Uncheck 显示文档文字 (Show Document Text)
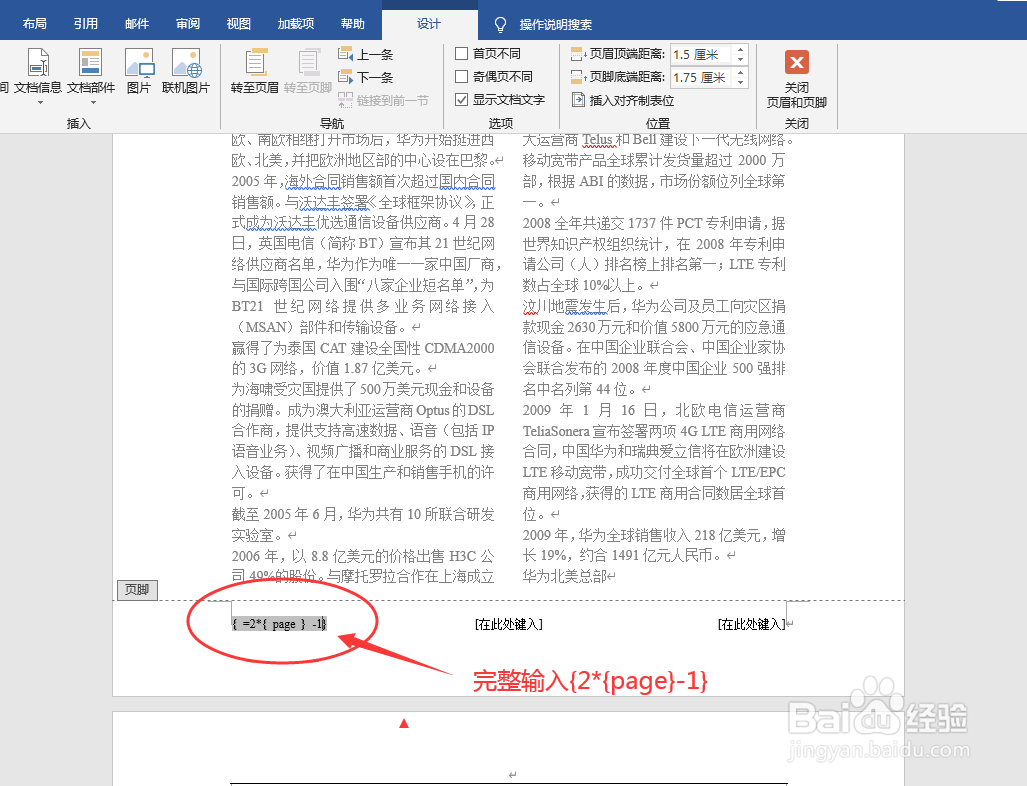1027x786 pixels. tap(462, 100)
